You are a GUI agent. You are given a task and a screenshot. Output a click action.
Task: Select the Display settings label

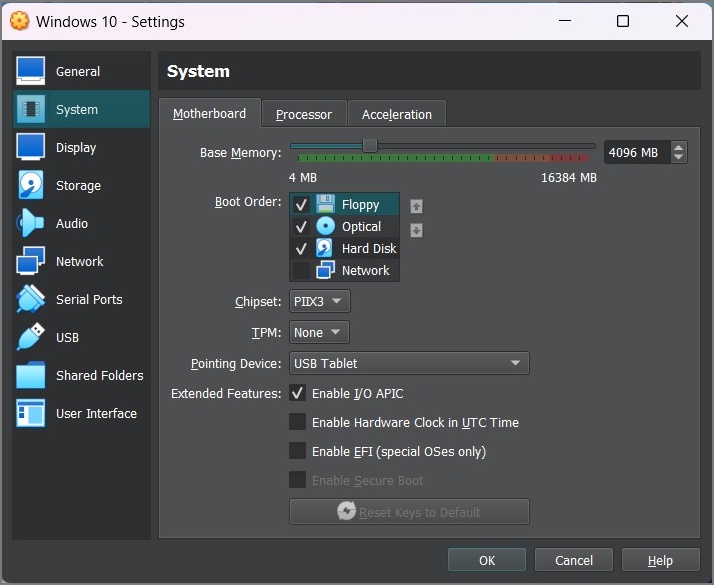pyautogui.click(x=76, y=148)
